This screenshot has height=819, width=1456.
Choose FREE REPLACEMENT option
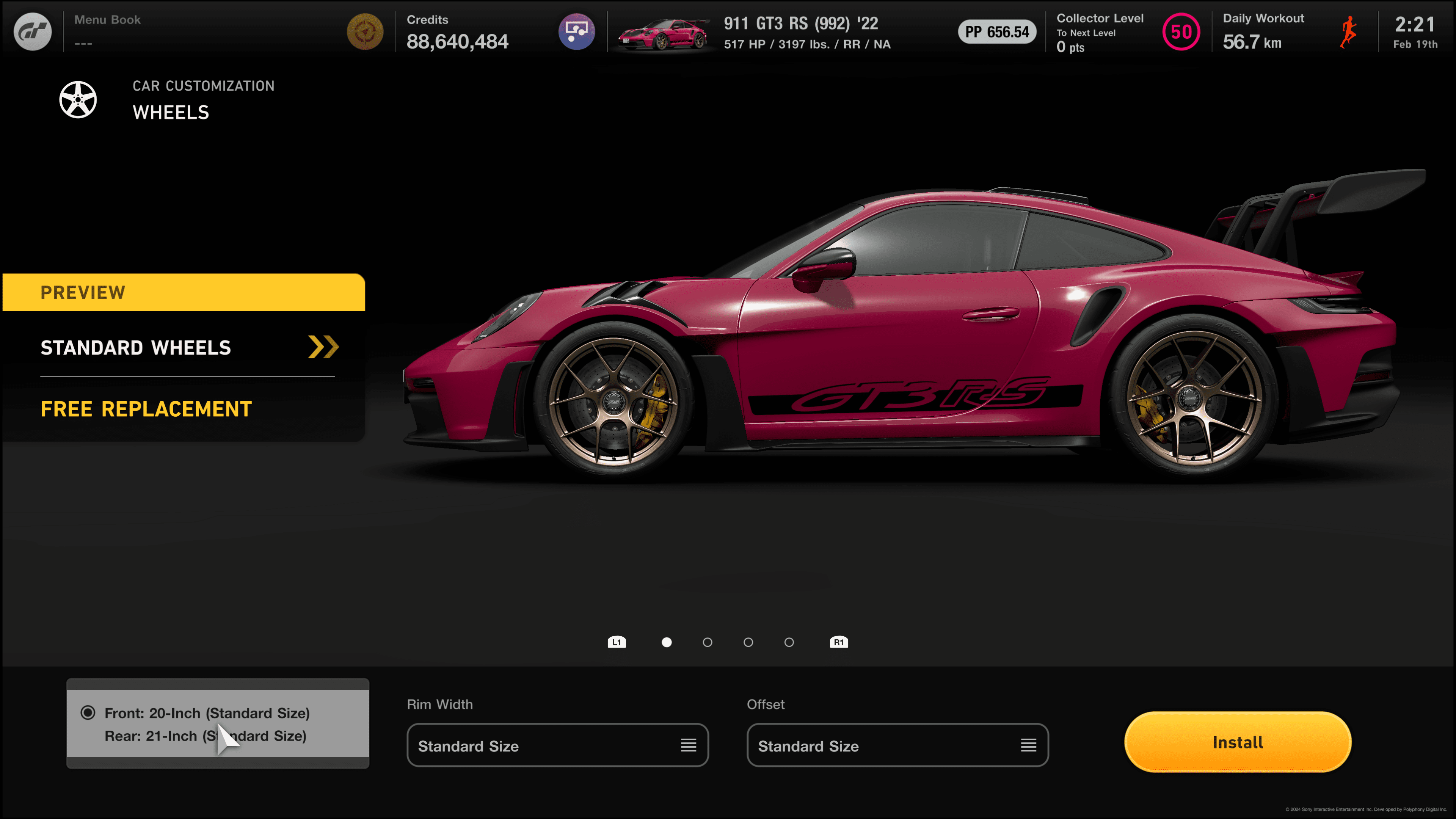tap(146, 409)
